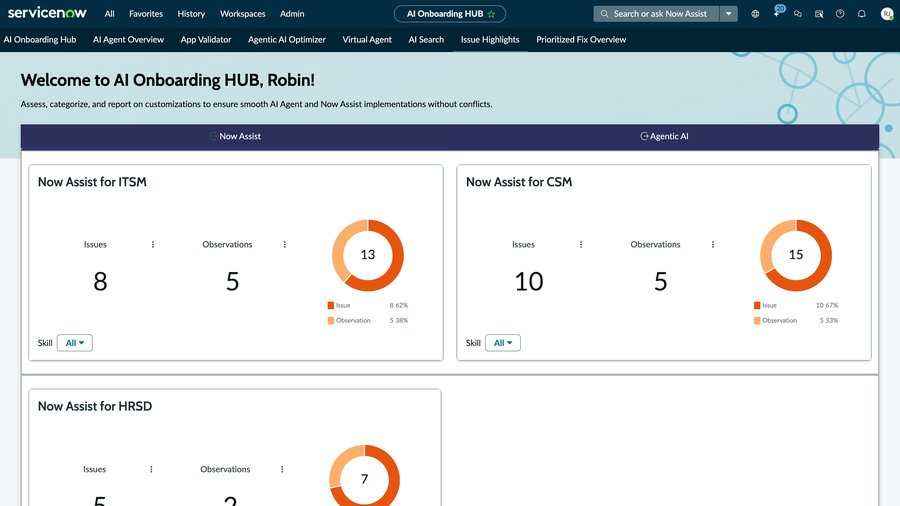Screen dimensions: 900x506
Task: Click ITSM observations count 5
Action: (232, 281)
